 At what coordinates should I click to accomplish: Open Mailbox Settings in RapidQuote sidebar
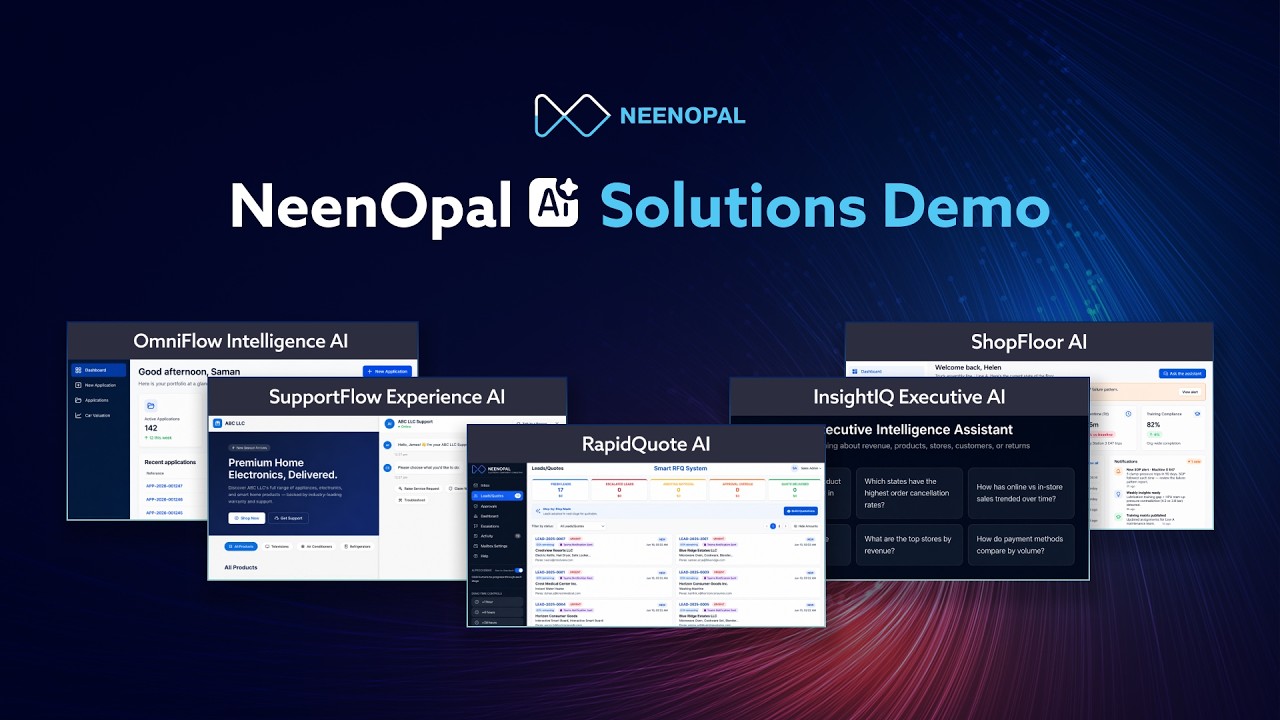[498, 546]
